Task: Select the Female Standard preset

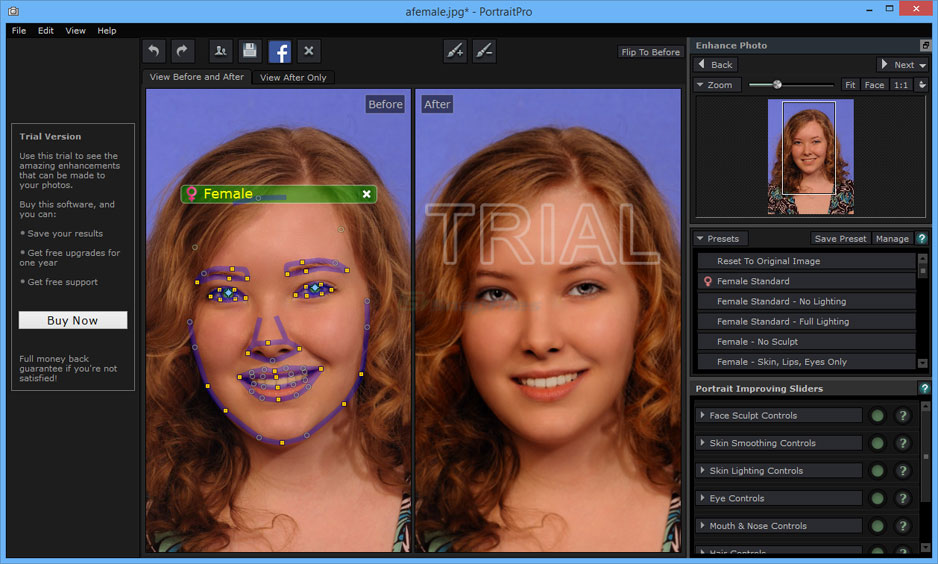Action: pyautogui.click(x=806, y=281)
